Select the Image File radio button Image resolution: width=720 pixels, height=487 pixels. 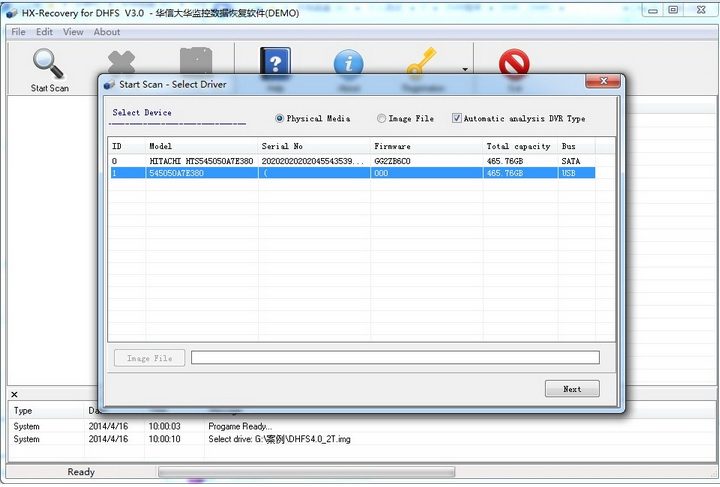pyautogui.click(x=381, y=118)
